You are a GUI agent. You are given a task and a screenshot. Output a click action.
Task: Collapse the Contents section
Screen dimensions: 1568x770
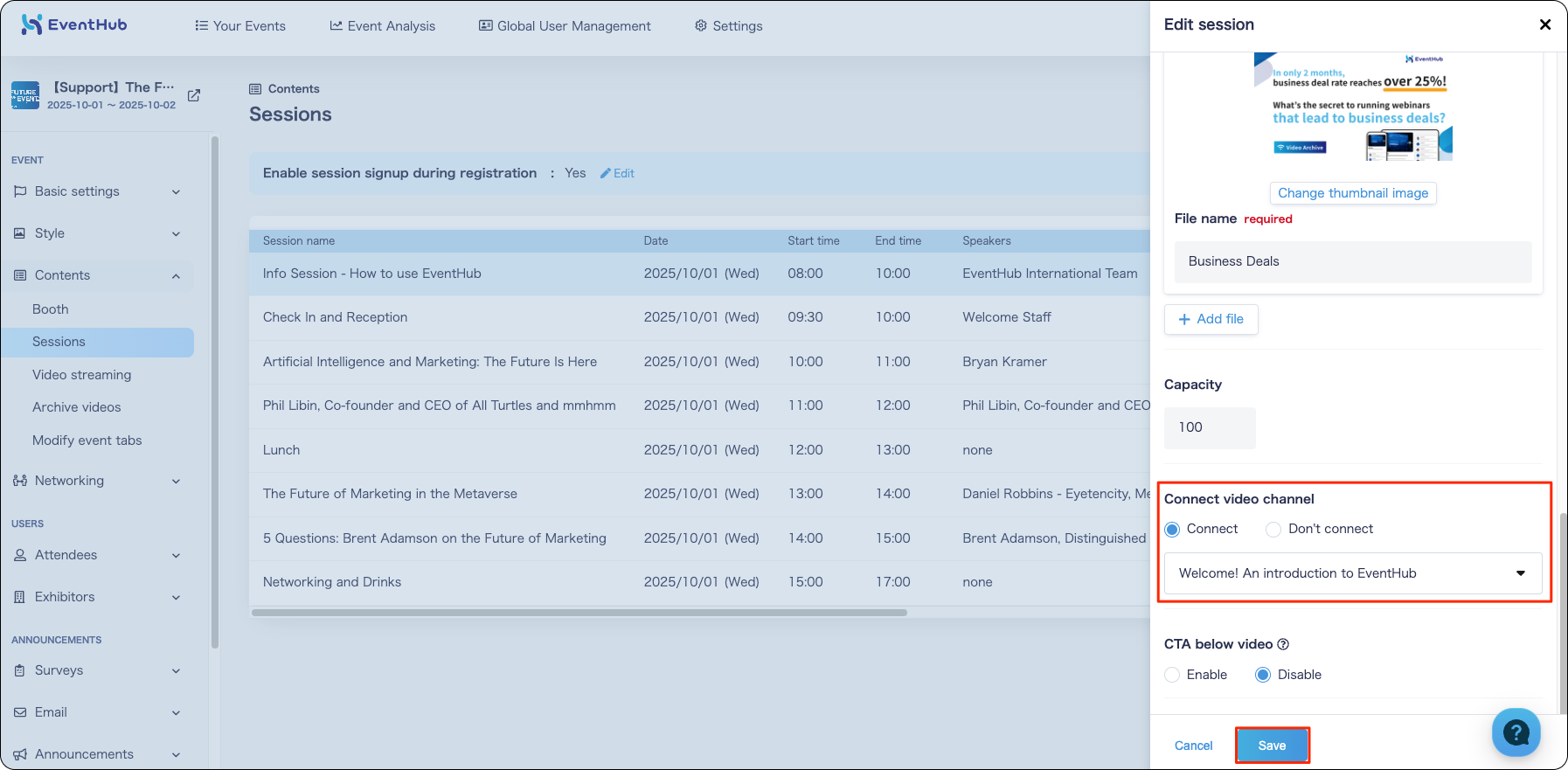(176, 276)
